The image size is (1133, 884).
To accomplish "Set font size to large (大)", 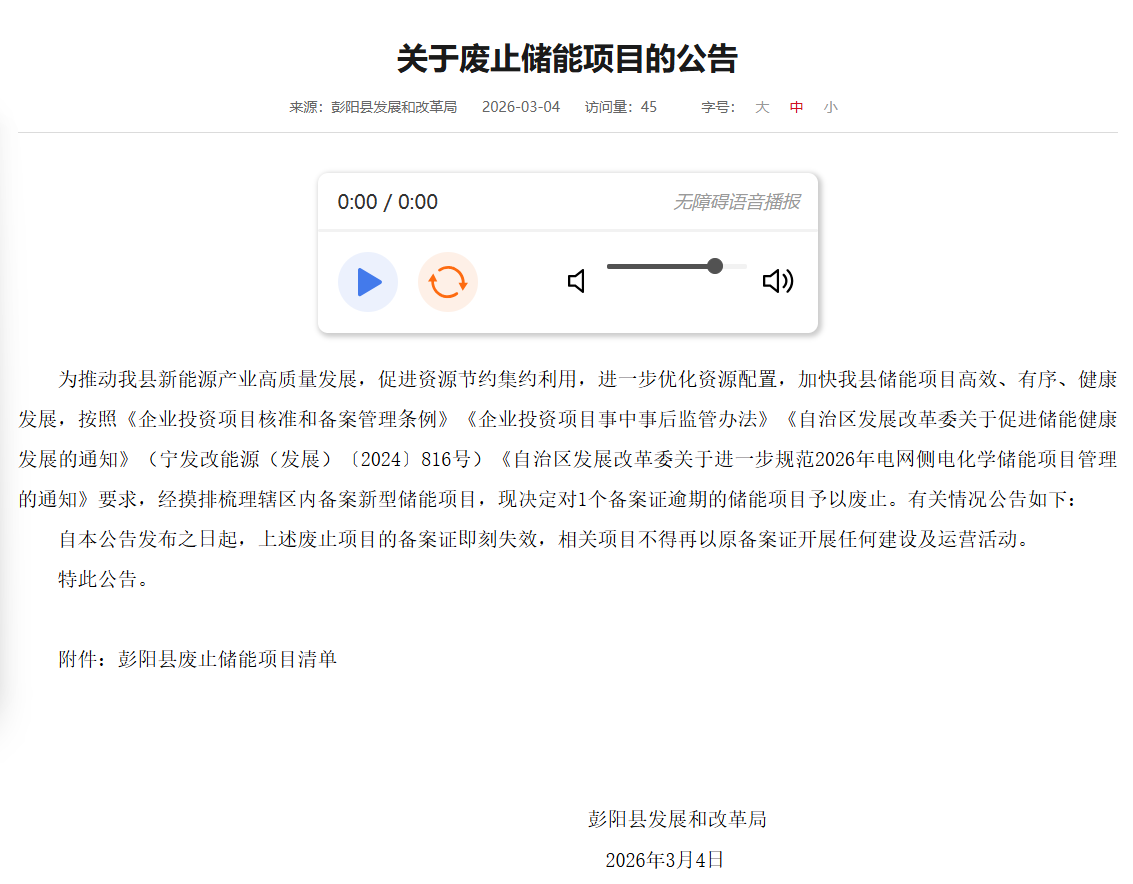I will [x=762, y=107].
